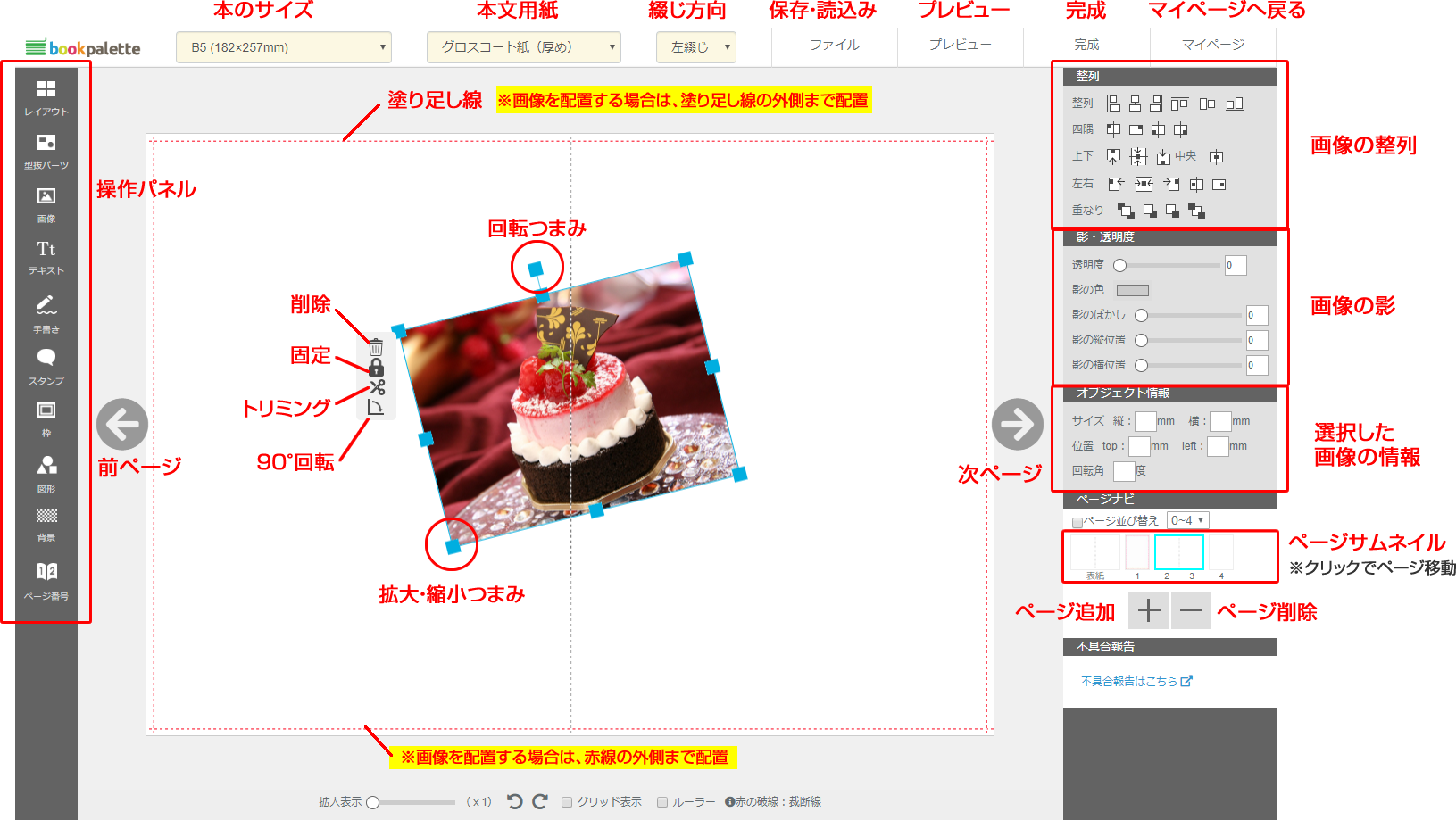
Task: Undo the last action
Action: [x=515, y=801]
